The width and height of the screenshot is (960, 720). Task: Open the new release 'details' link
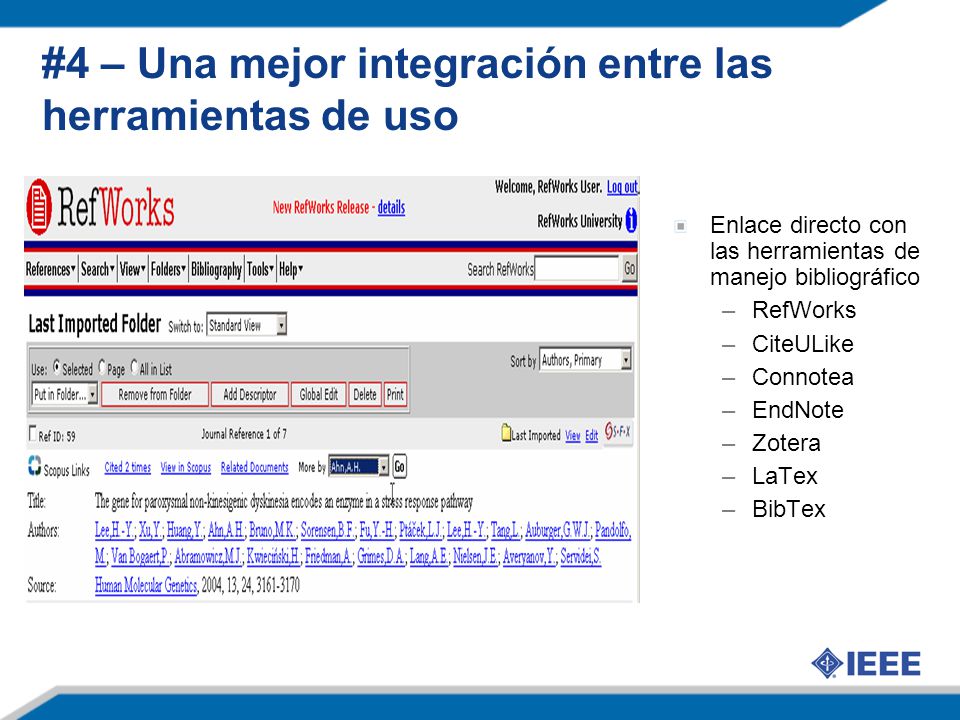(x=391, y=208)
